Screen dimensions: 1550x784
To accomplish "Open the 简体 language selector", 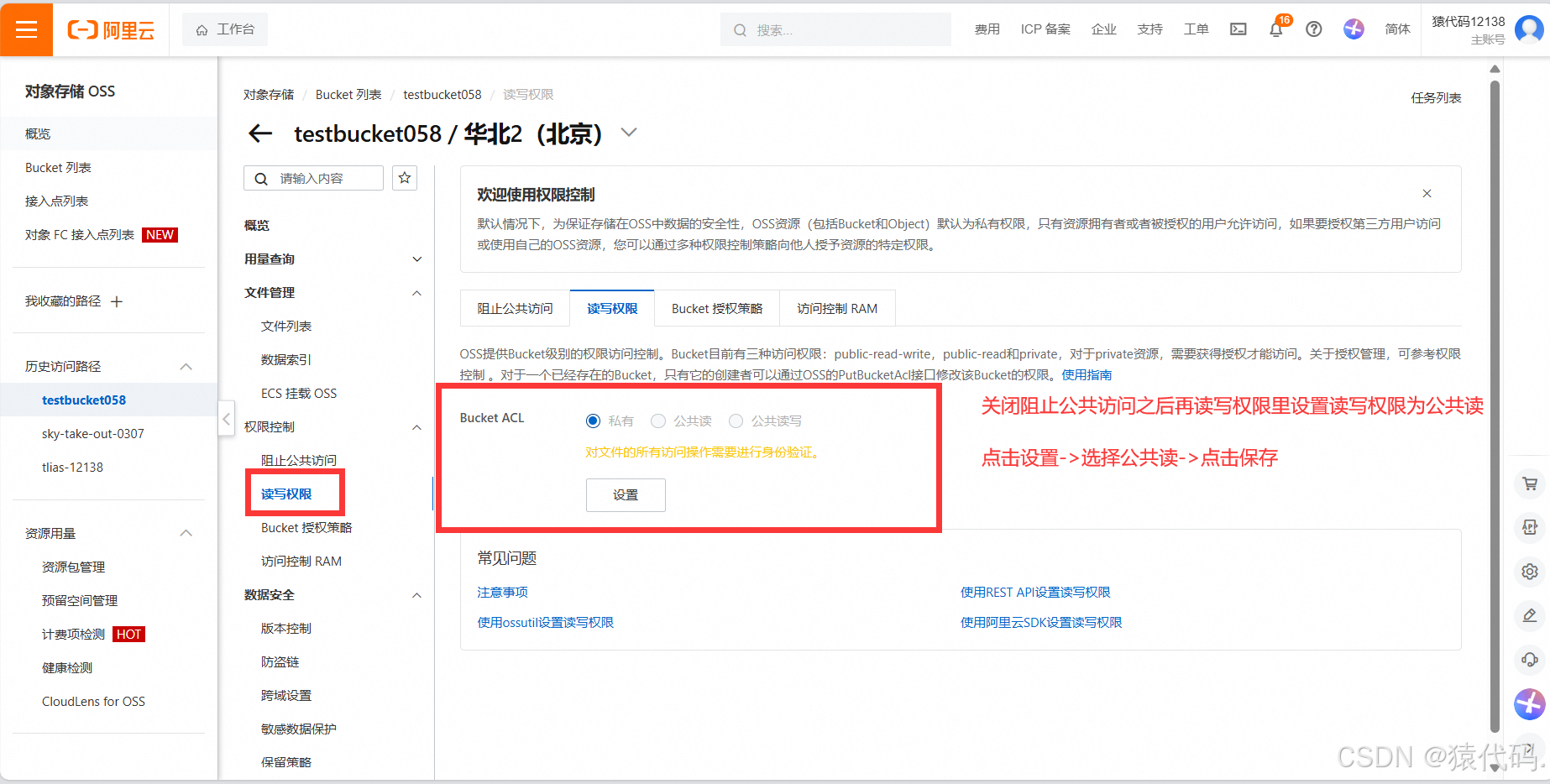I will (1397, 29).
